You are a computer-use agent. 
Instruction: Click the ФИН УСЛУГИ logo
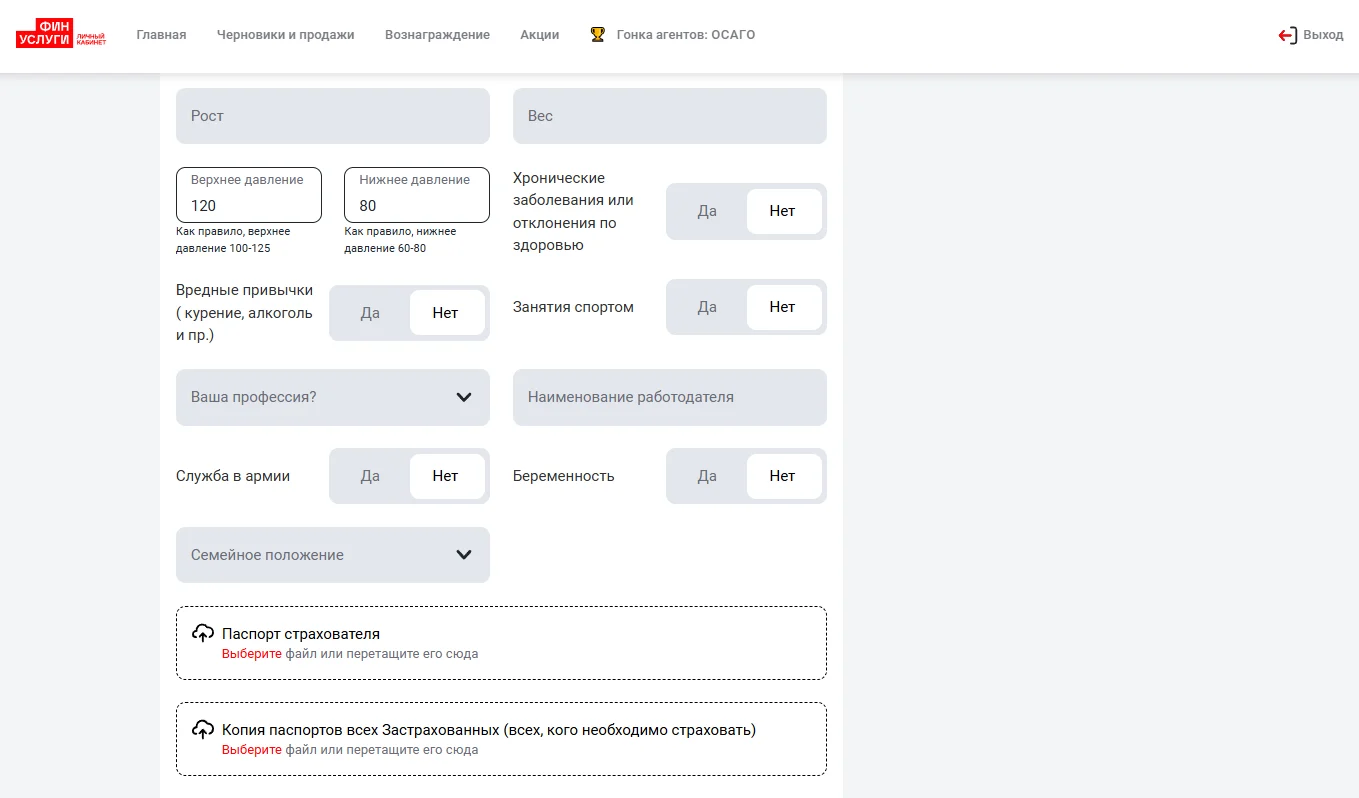(x=61, y=34)
